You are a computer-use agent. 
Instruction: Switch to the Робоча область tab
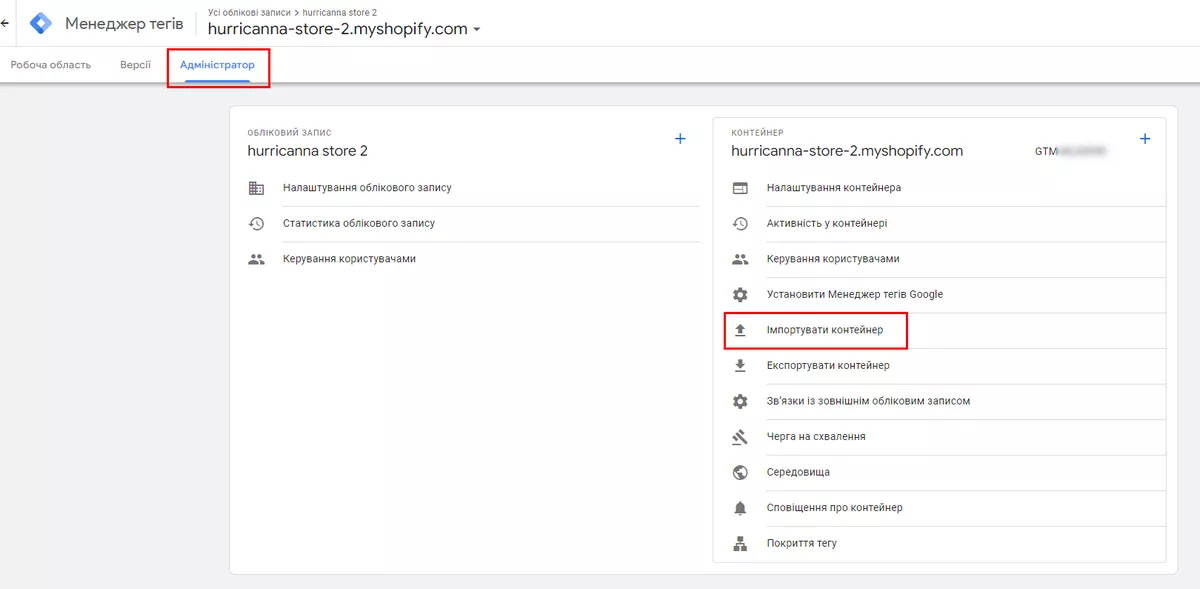pos(51,65)
